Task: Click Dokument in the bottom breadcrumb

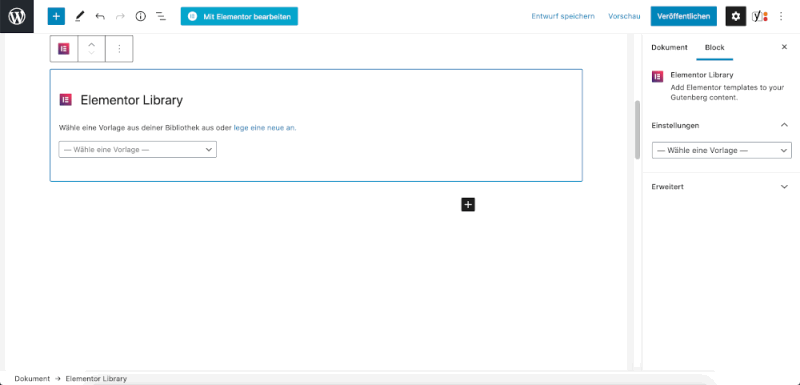Action: [32, 379]
